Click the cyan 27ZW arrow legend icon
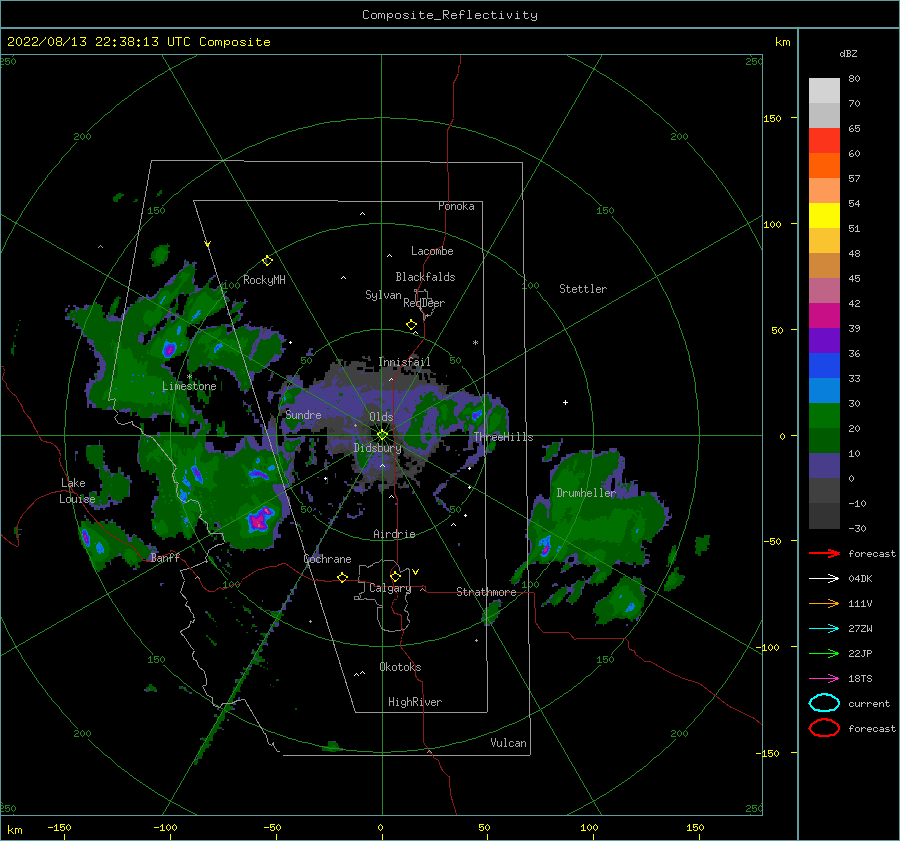 coord(824,629)
